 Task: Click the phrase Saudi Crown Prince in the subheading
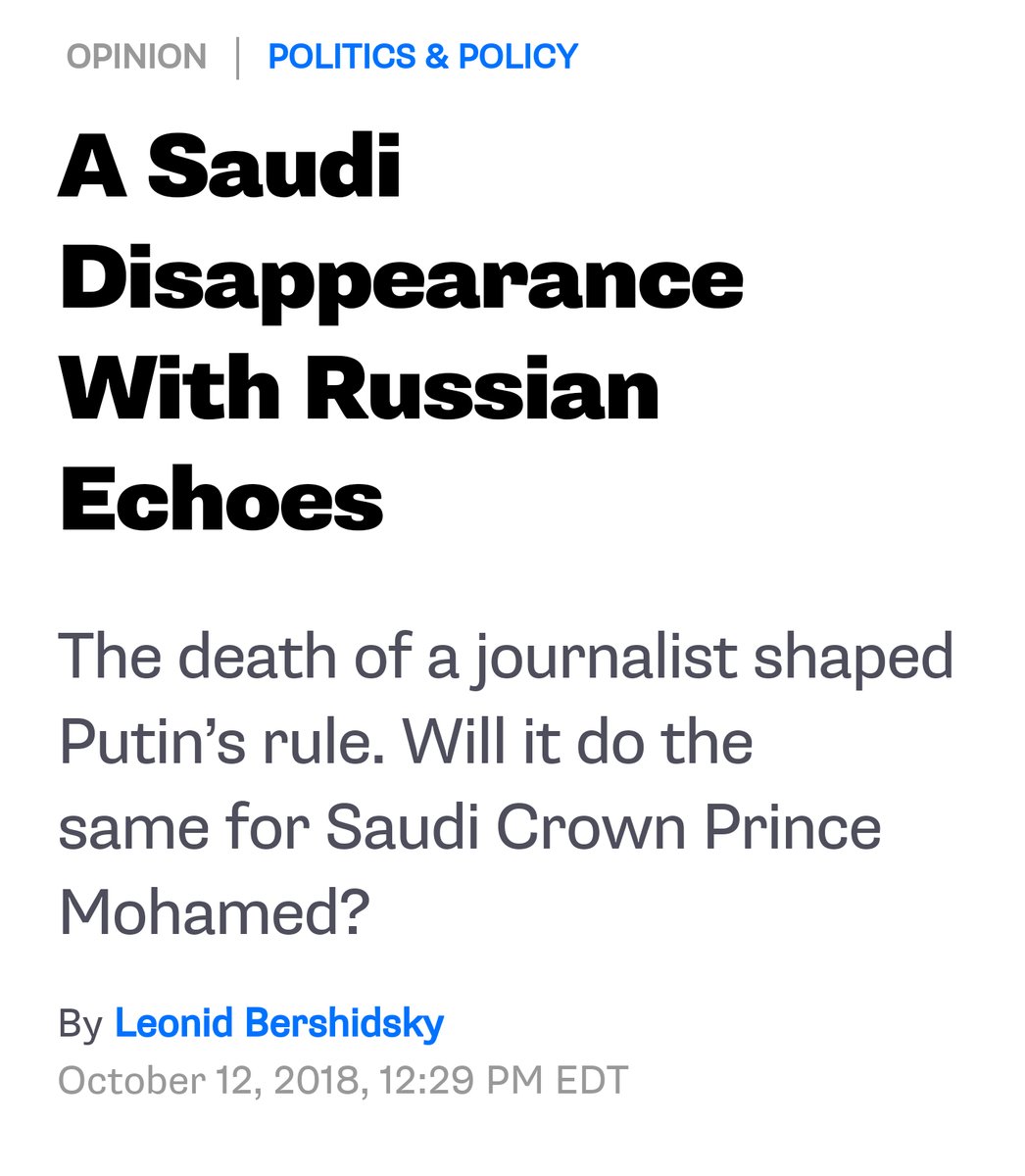(603, 827)
